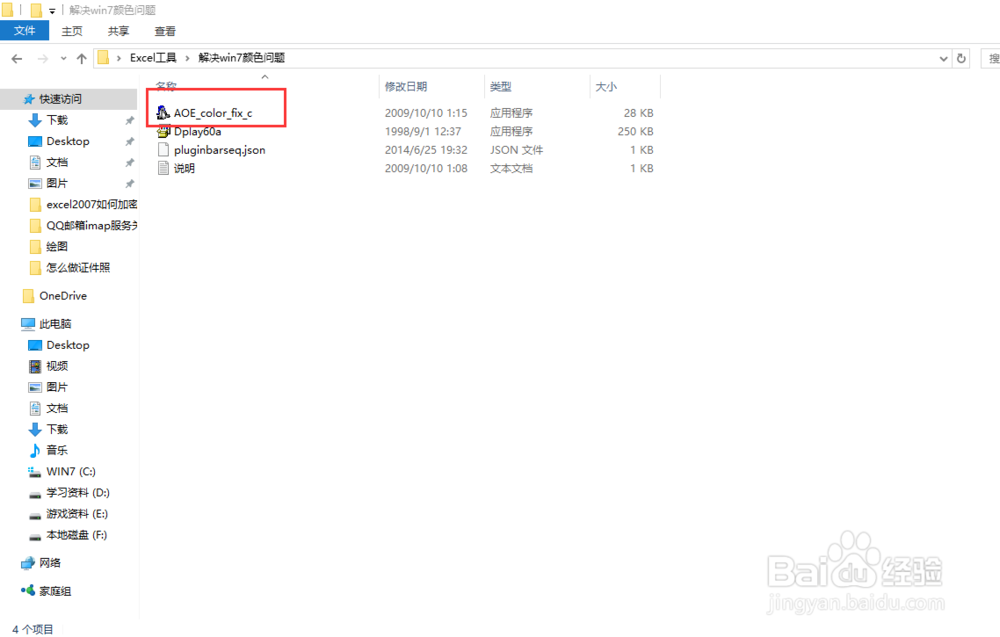Select the Dplay60a application icon

pos(163,131)
